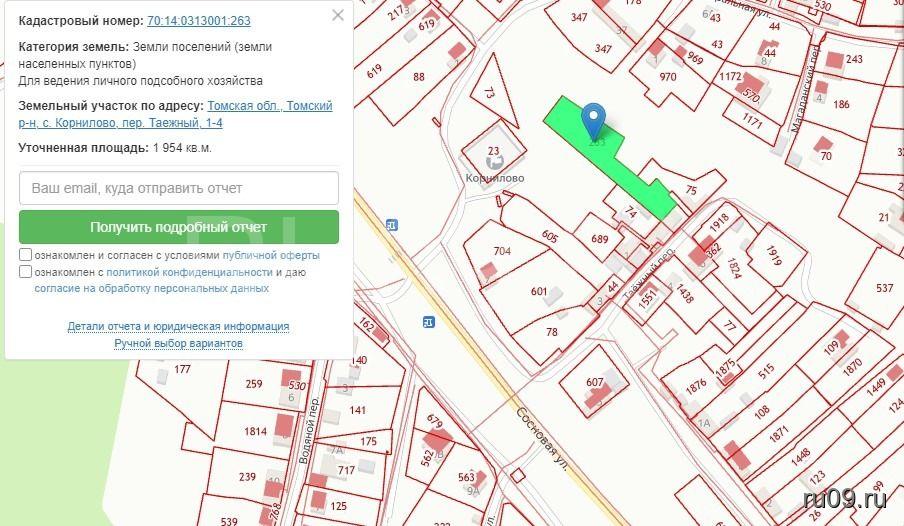Screen dimensions: 904x526
Task: Click the red building inside parcel 704
Action: click(488, 271)
